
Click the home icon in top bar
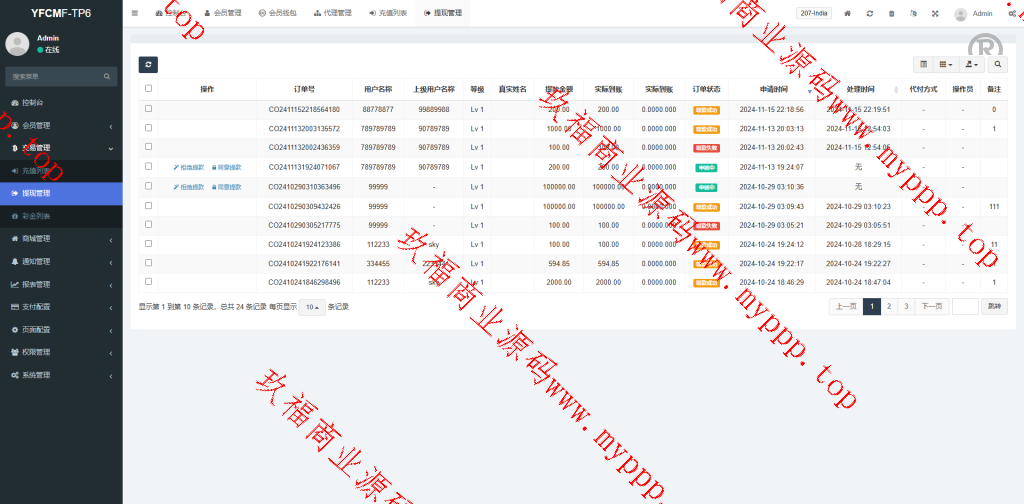(x=848, y=14)
